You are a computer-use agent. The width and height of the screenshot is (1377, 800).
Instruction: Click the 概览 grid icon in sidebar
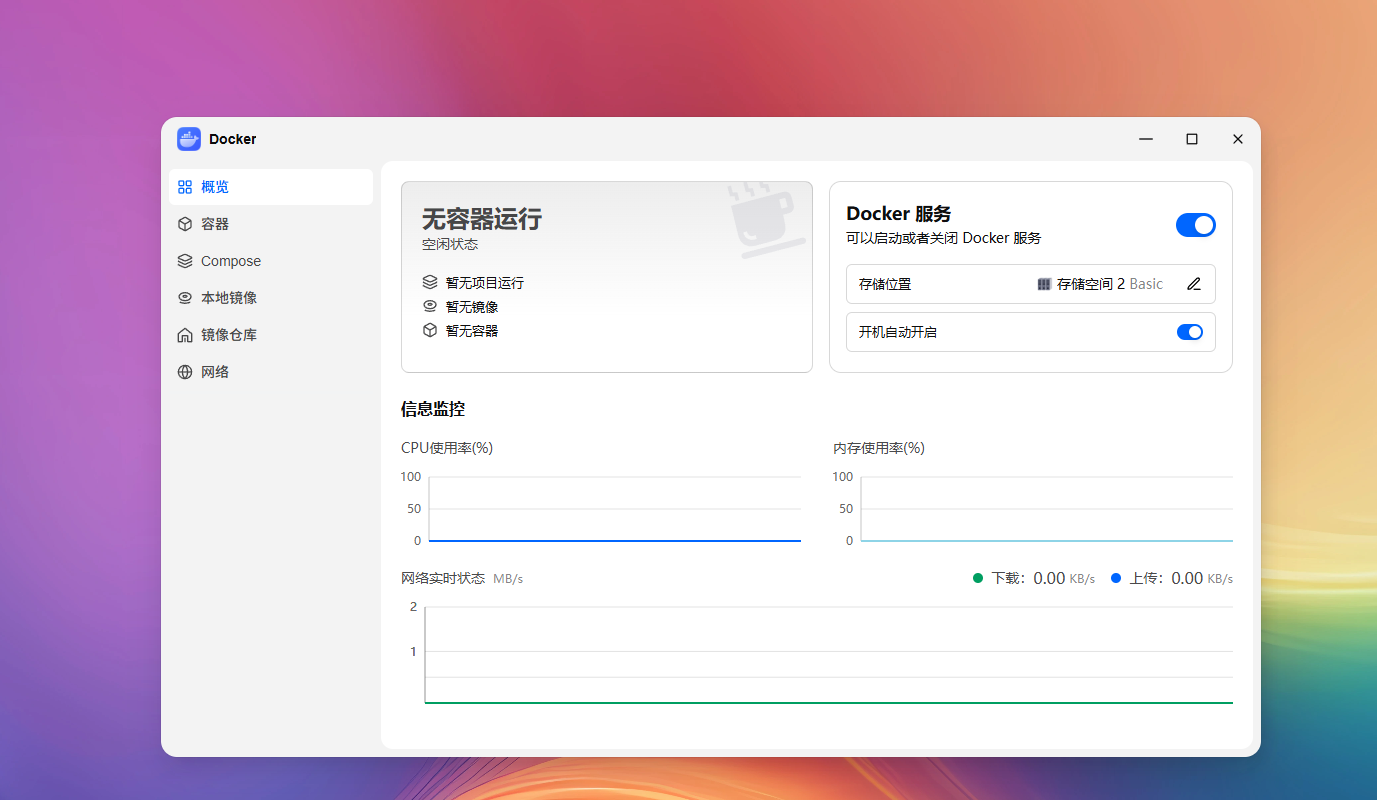[x=185, y=187]
